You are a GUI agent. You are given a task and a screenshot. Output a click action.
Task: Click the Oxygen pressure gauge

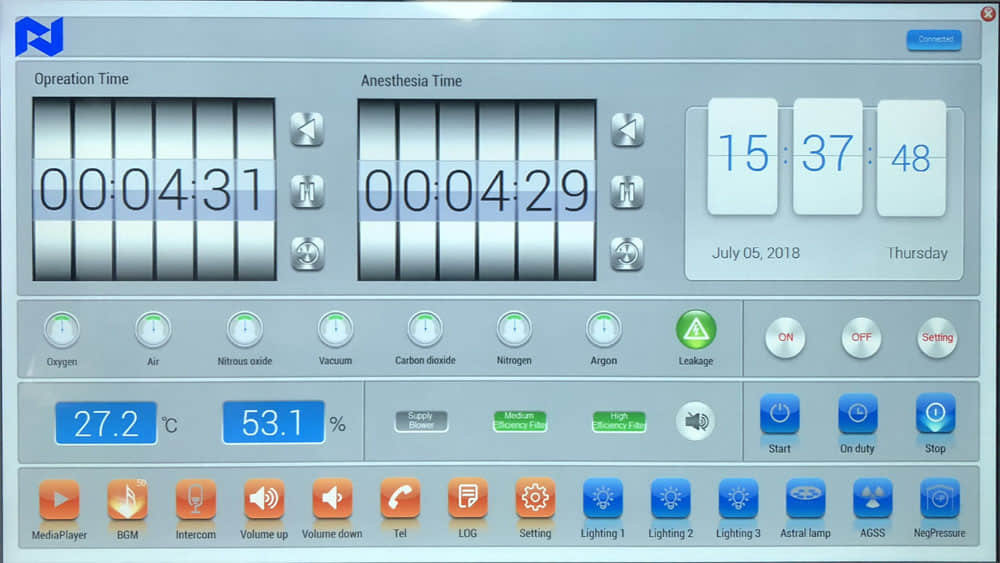tap(62, 329)
